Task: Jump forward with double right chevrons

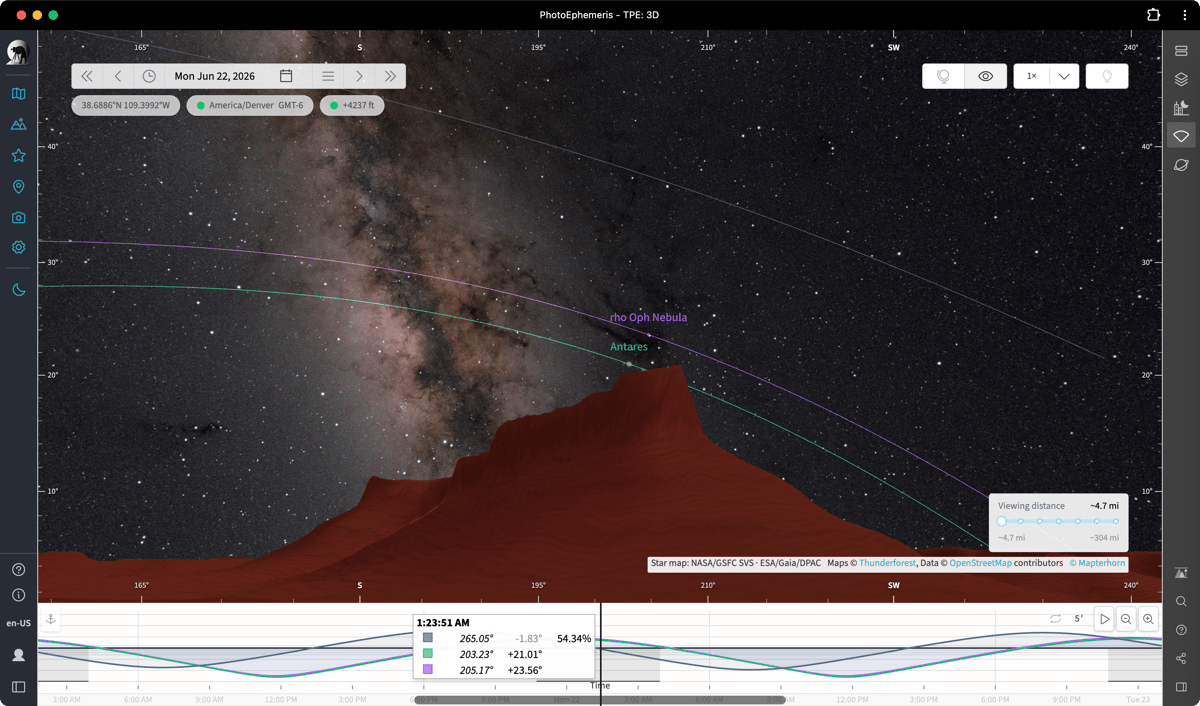Action: 390,76
